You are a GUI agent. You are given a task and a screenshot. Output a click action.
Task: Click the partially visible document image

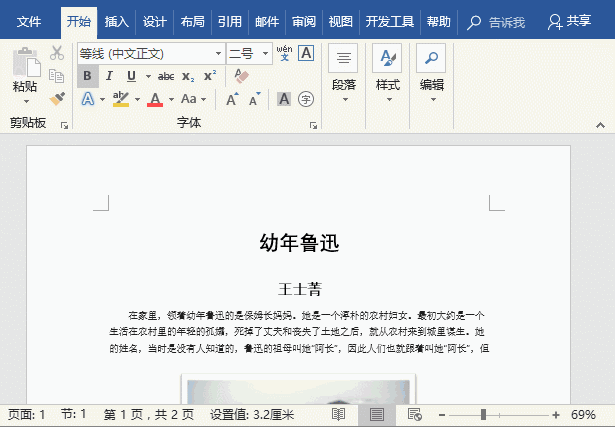[x=298, y=389]
